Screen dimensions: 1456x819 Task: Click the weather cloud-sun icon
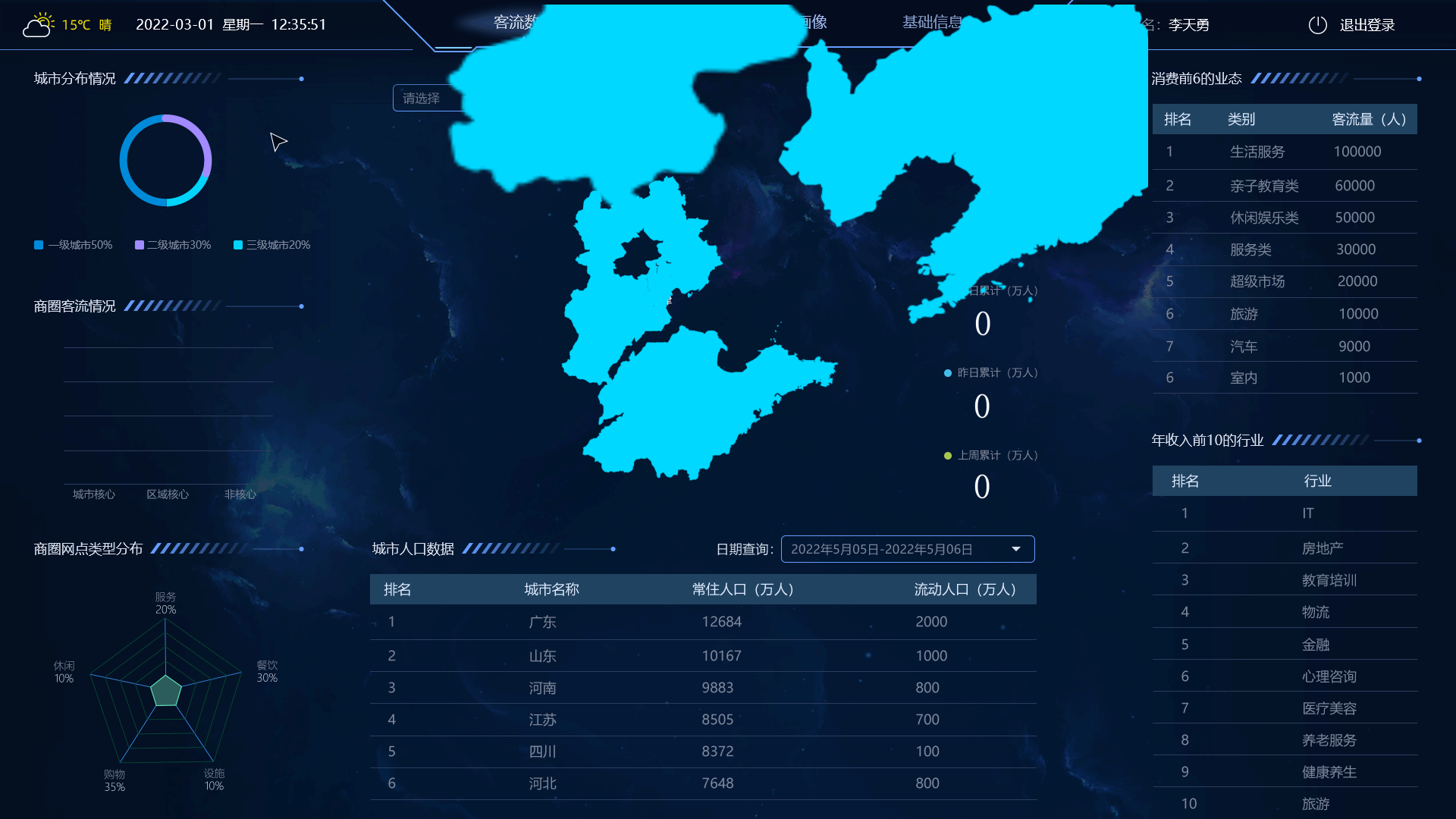[38, 25]
